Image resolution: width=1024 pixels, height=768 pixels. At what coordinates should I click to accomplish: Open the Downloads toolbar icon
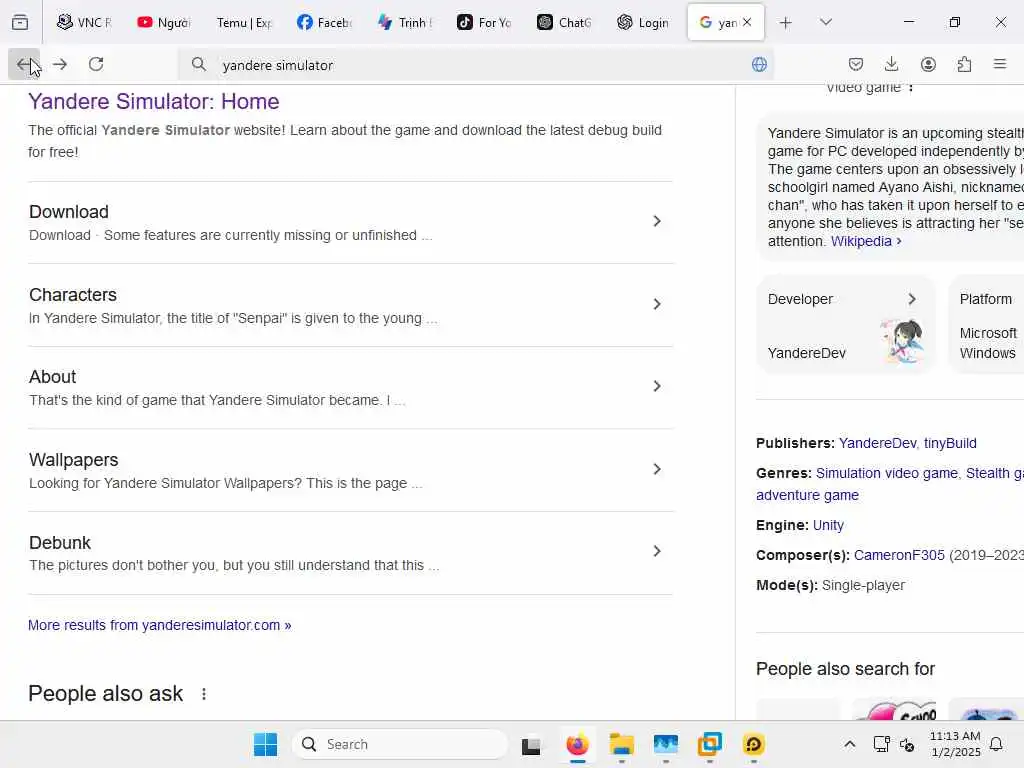pos(891,64)
